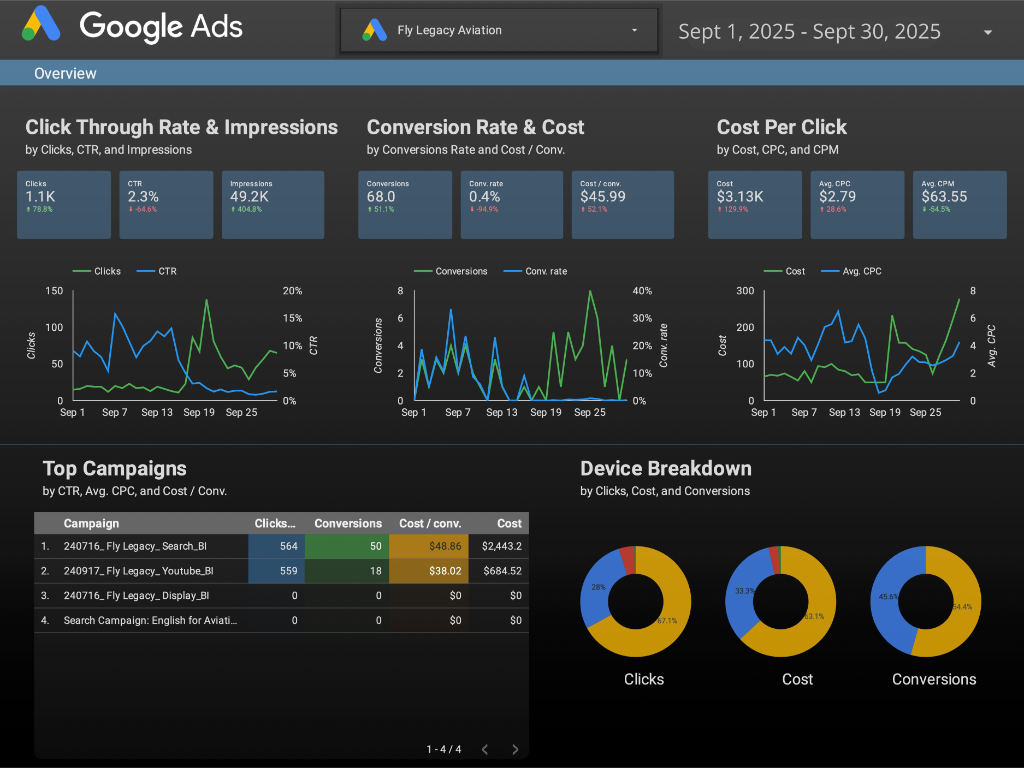Viewport: 1024px width, 768px height.
Task: Open the Cost $3.13K scorecard
Action: click(755, 204)
